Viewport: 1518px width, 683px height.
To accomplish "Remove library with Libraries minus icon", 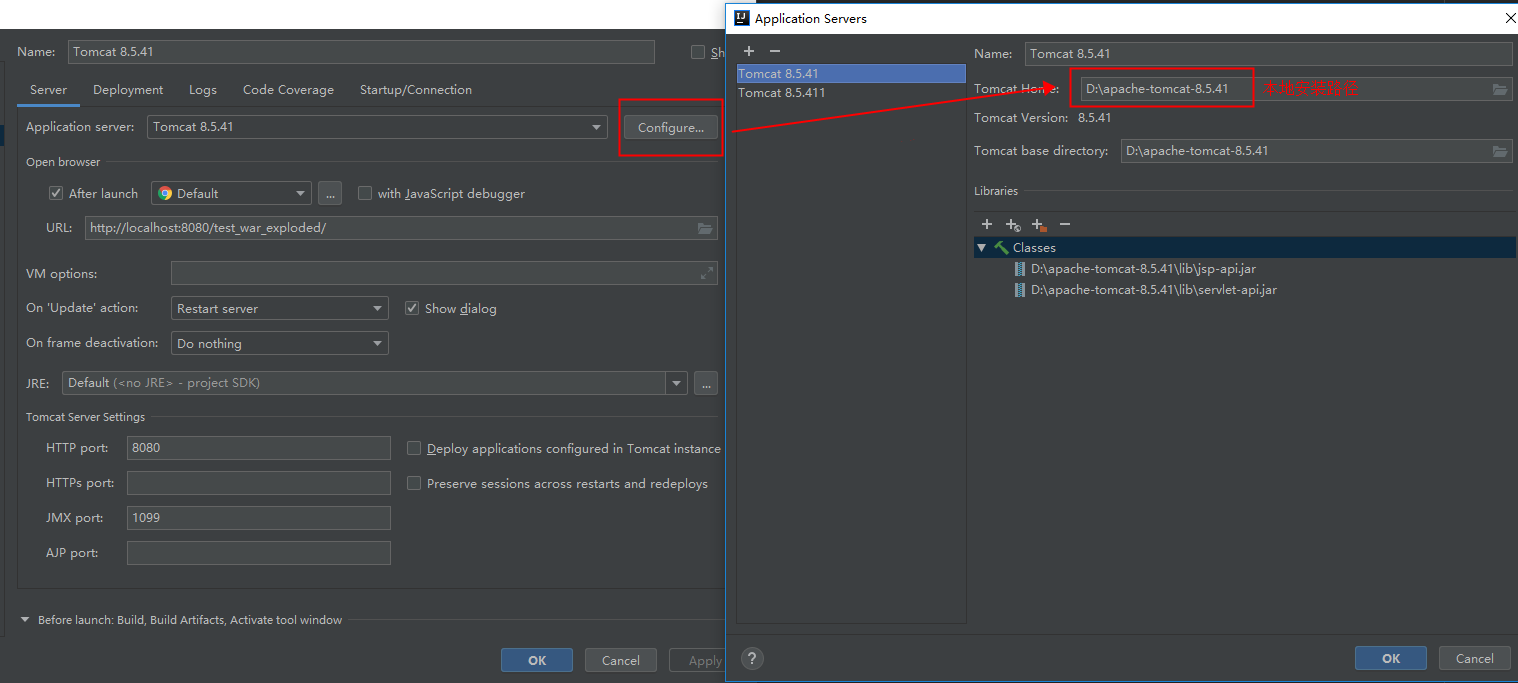I will pyautogui.click(x=1065, y=224).
